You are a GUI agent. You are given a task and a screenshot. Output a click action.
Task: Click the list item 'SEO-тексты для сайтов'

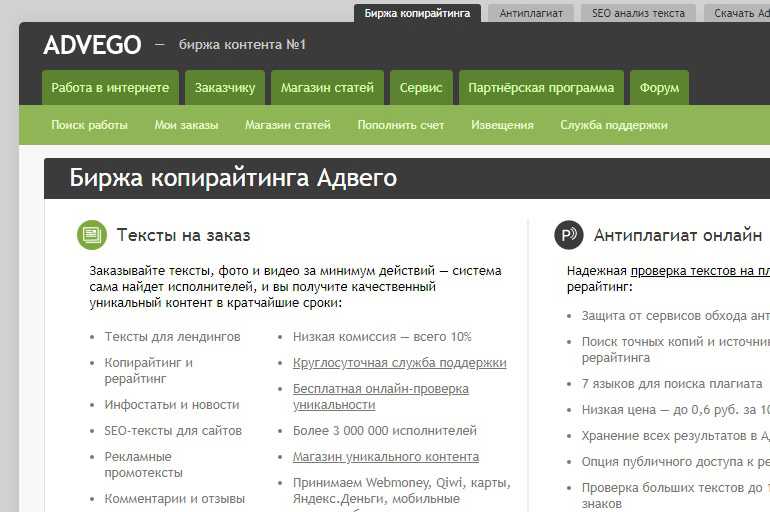click(x=173, y=431)
